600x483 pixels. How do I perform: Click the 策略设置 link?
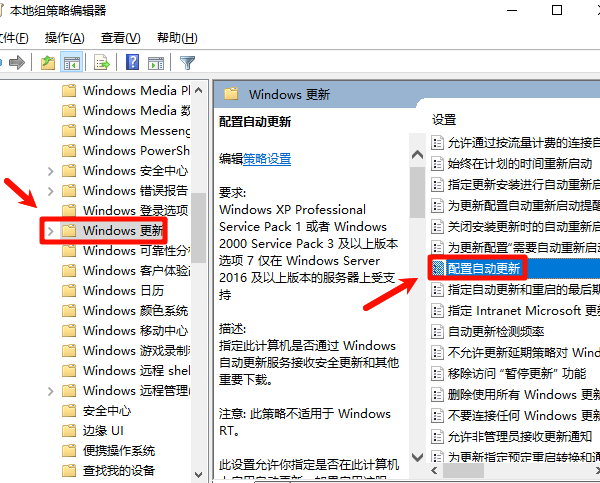267,158
